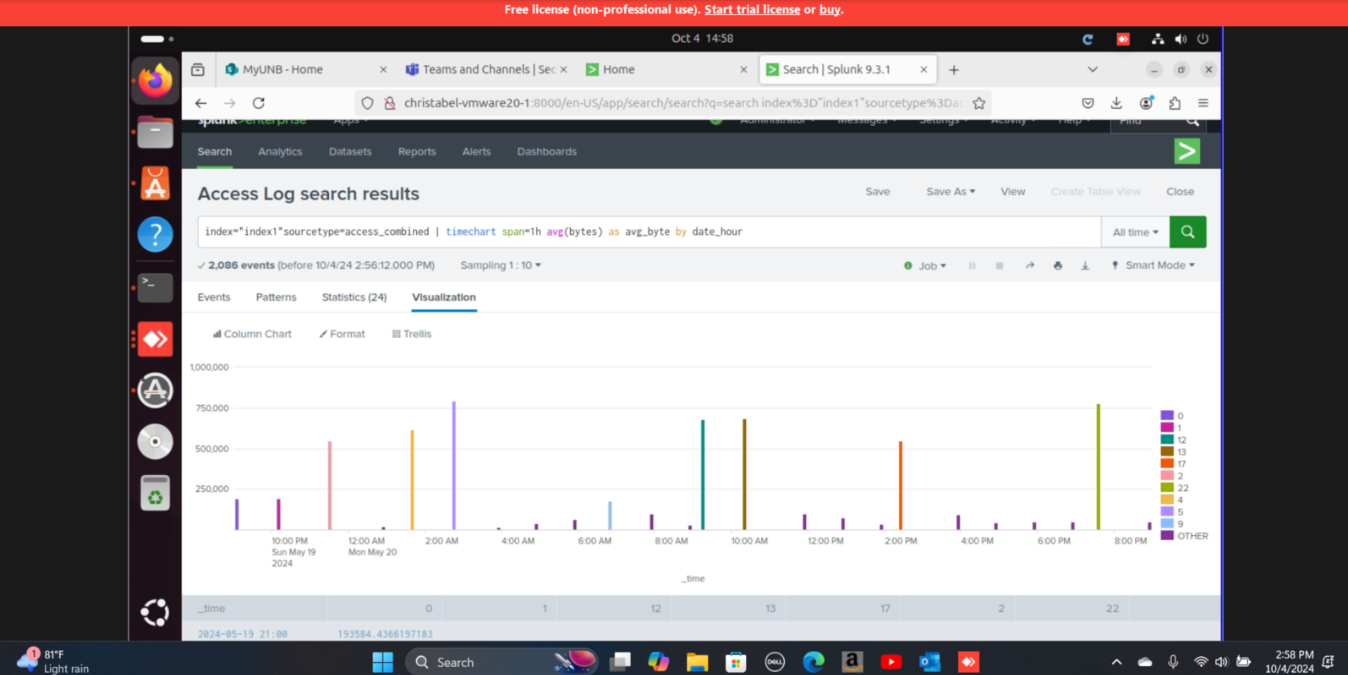Print search results via printer icon
Viewport: 1348px width, 675px height.
click(x=1057, y=266)
